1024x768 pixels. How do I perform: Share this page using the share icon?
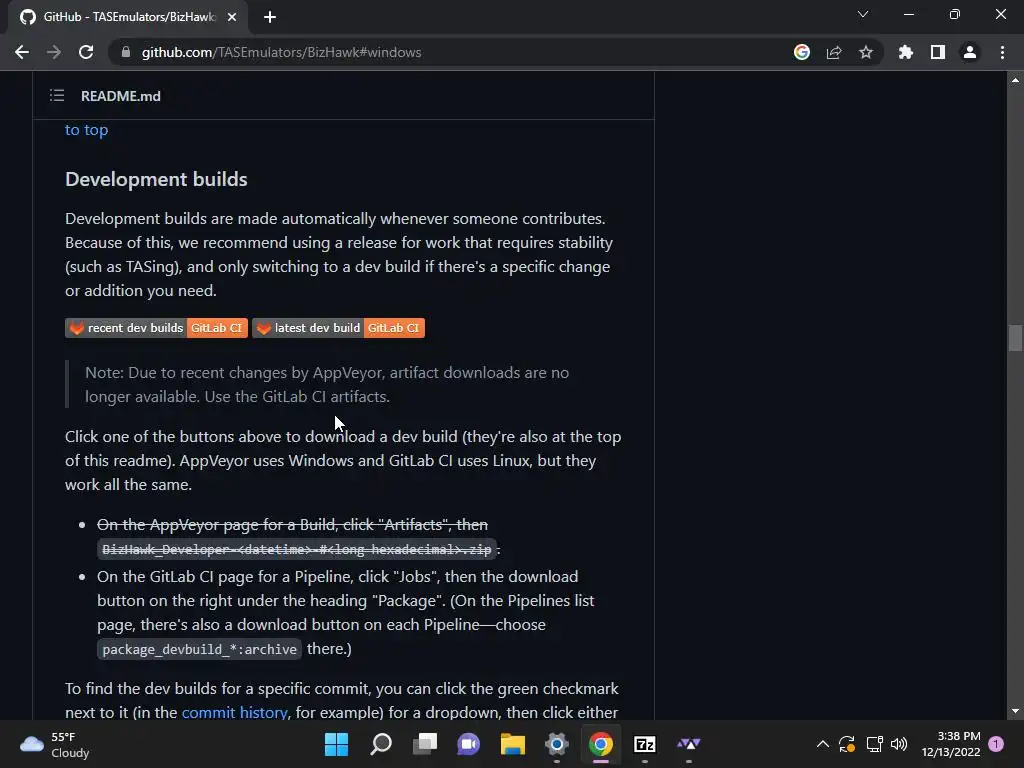834,52
